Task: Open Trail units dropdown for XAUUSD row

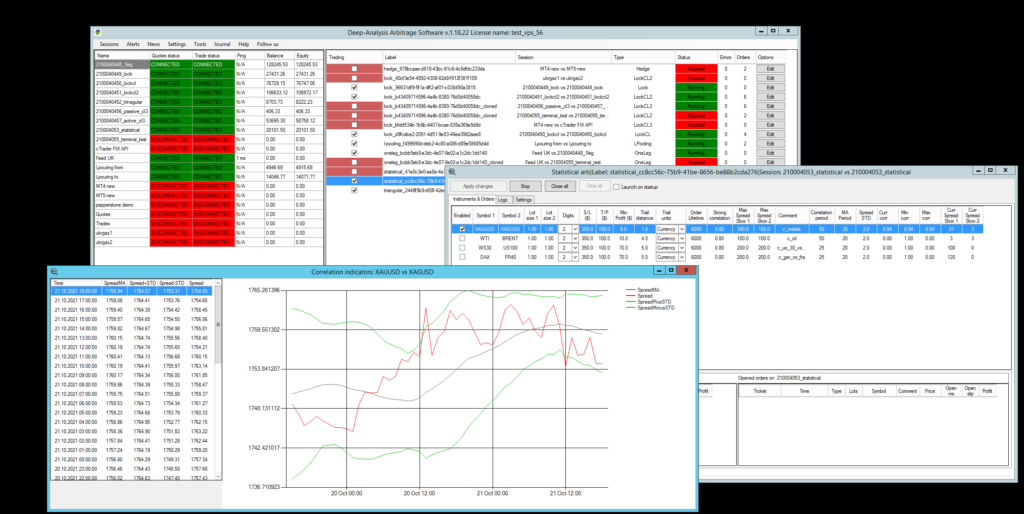Action: click(x=682, y=229)
